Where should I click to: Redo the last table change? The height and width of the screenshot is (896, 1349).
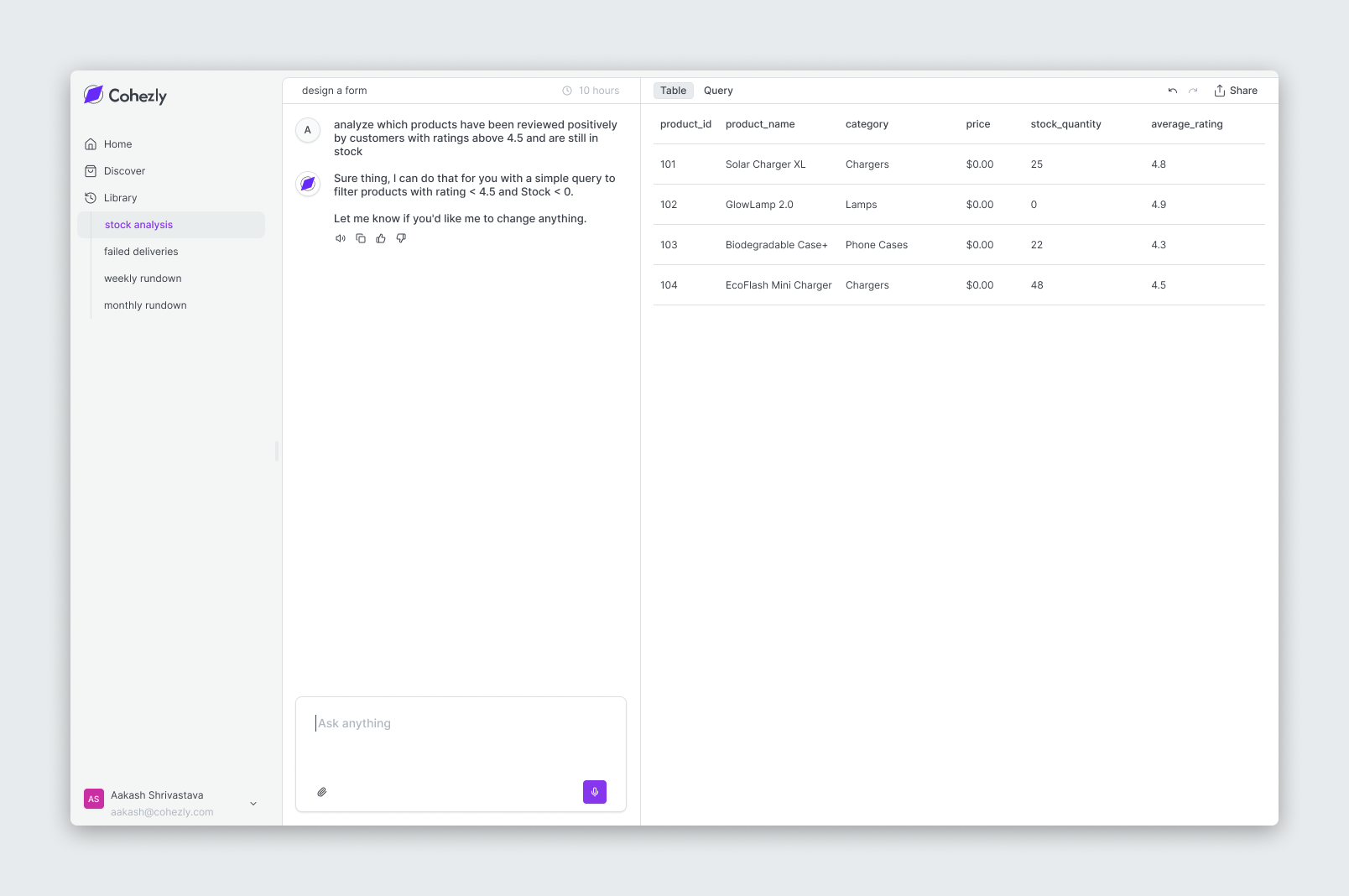(1193, 91)
